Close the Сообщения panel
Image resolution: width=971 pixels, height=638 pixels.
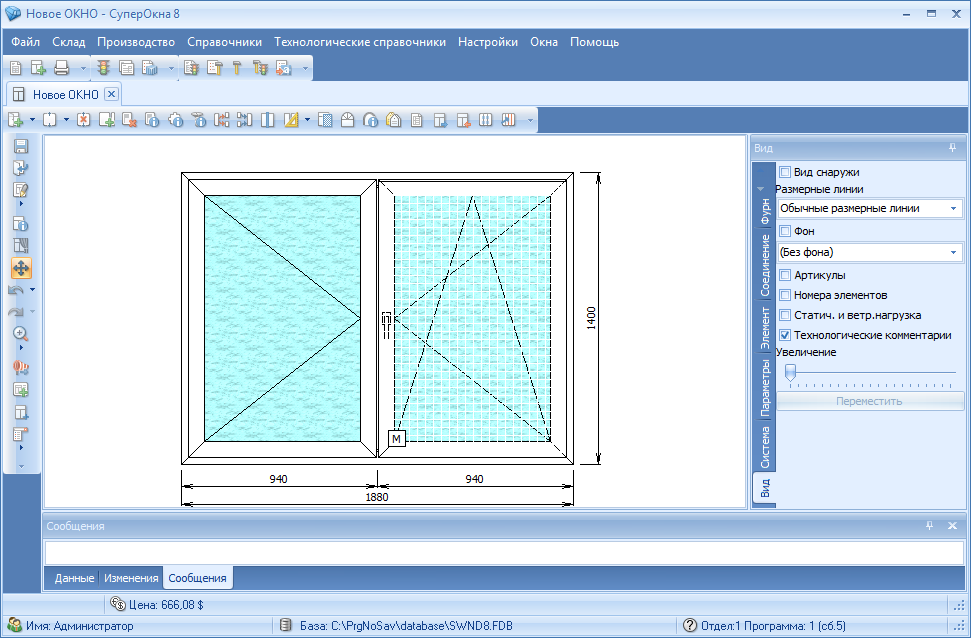pos(952,525)
